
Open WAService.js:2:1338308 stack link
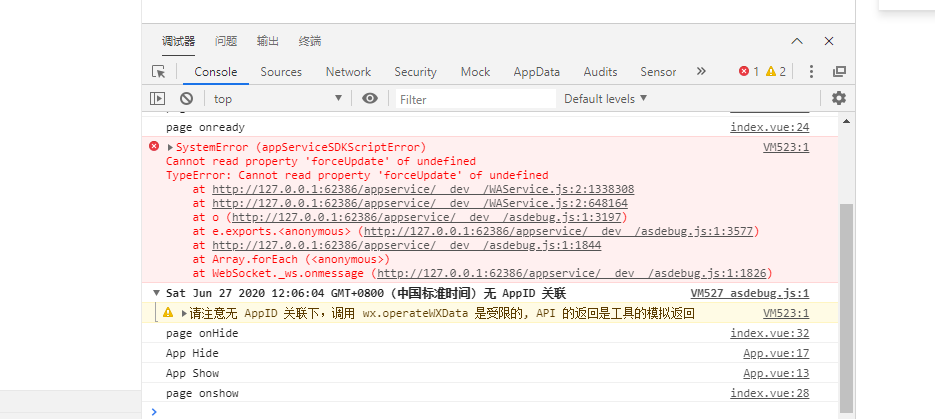[x=423, y=190]
